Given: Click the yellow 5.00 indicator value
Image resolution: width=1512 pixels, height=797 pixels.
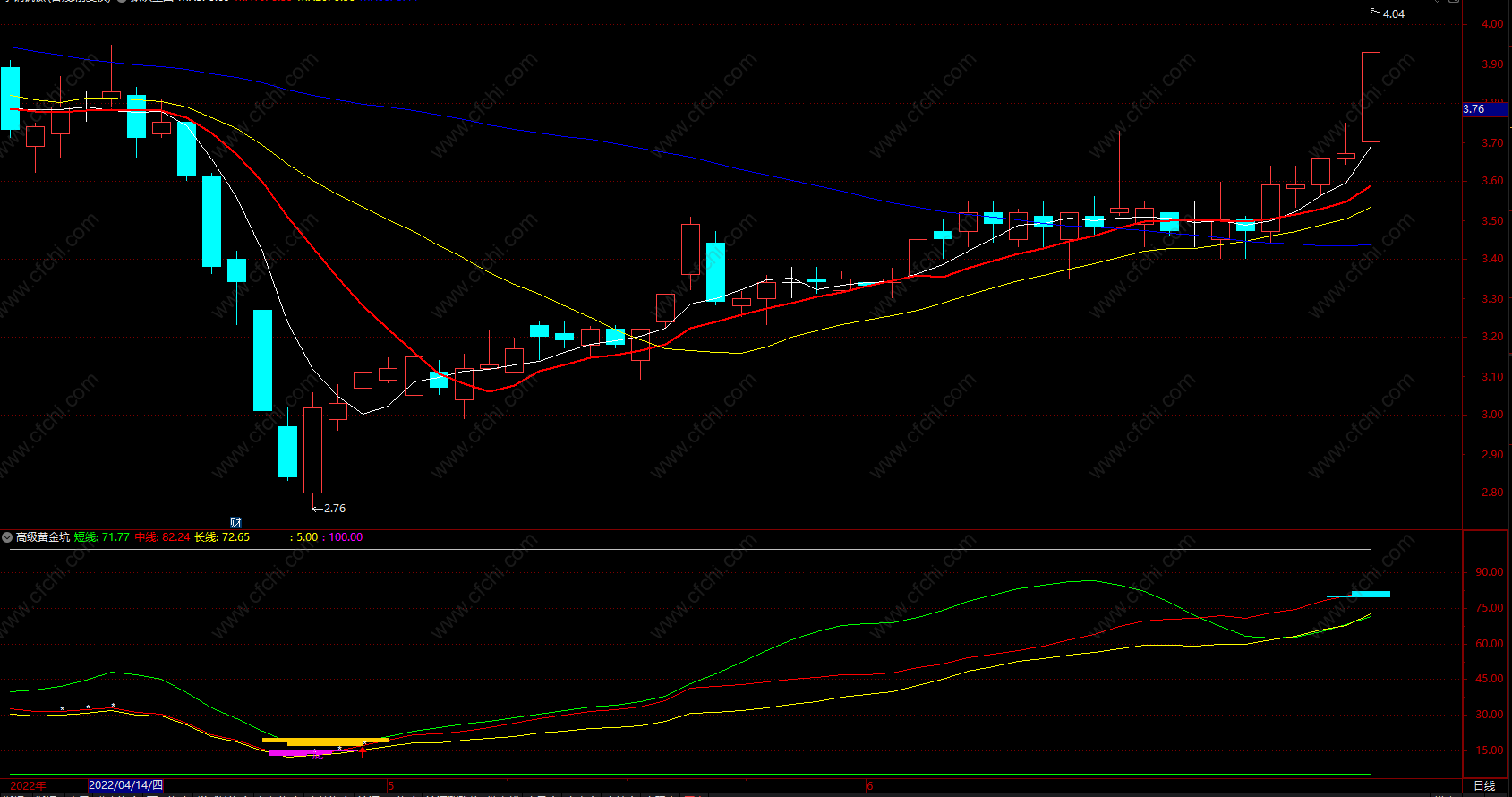Looking at the screenshot, I should pos(307,537).
